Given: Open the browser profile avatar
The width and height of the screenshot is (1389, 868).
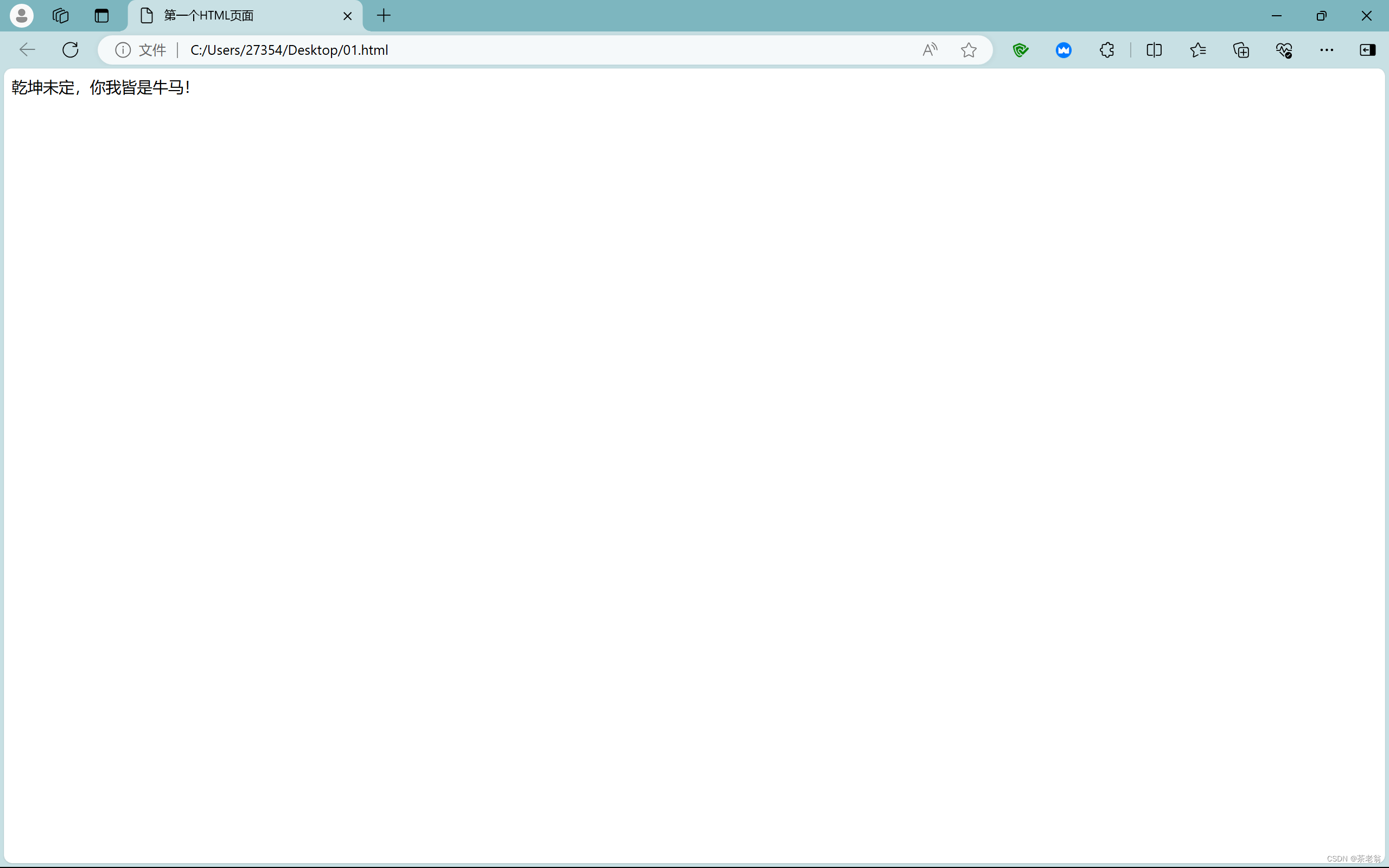Looking at the screenshot, I should [x=22, y=16].
